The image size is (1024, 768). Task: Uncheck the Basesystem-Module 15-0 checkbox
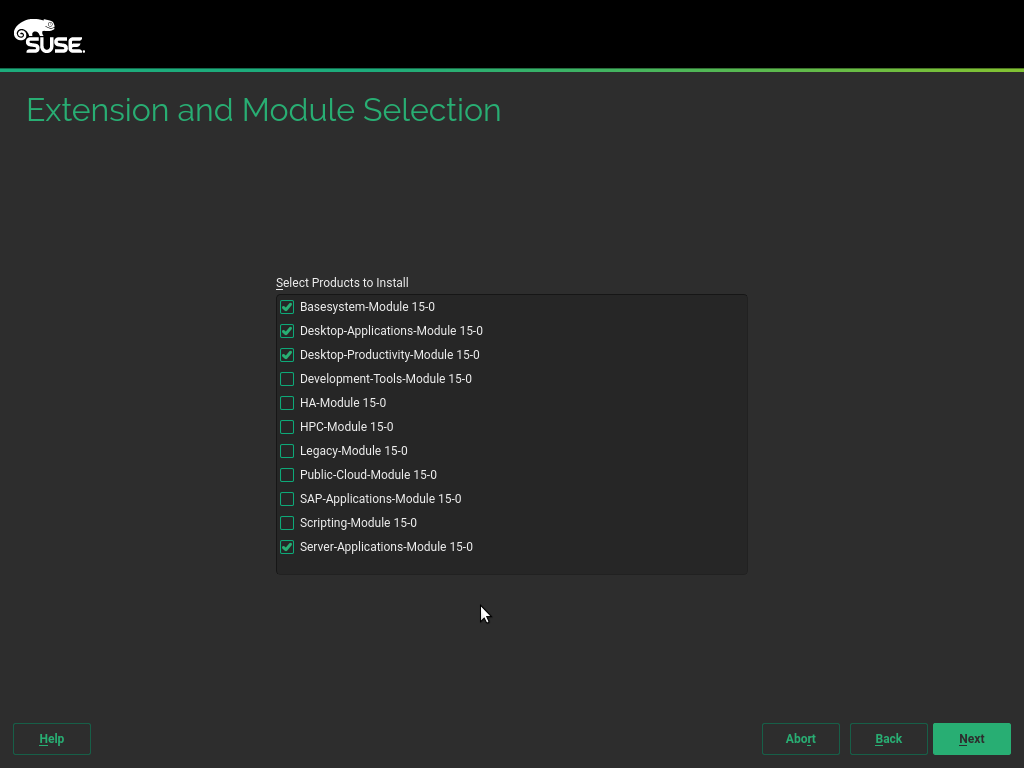(287, 307)
